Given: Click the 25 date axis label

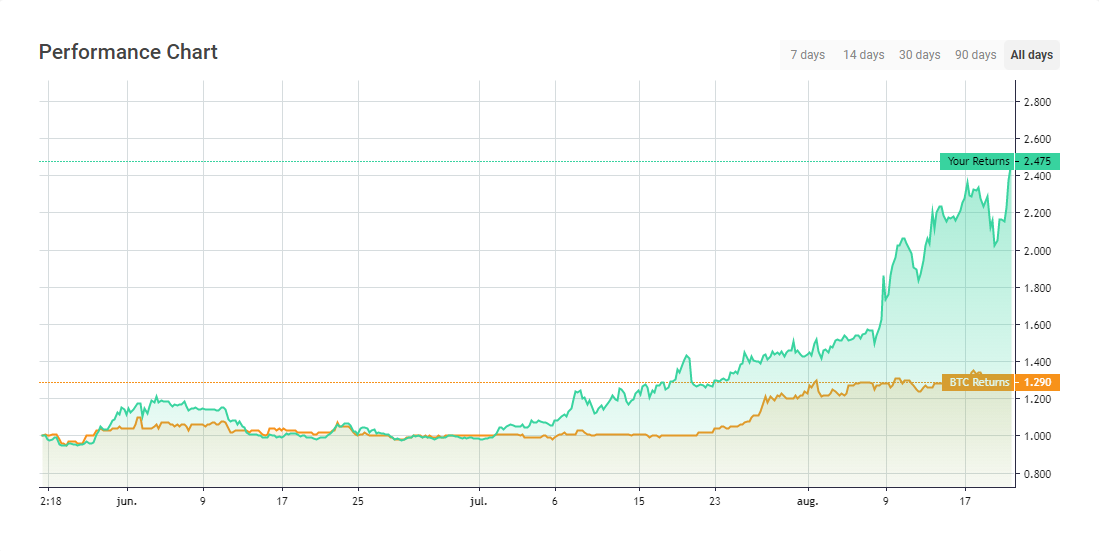Looking at the screenshot, I should point(358,501).
